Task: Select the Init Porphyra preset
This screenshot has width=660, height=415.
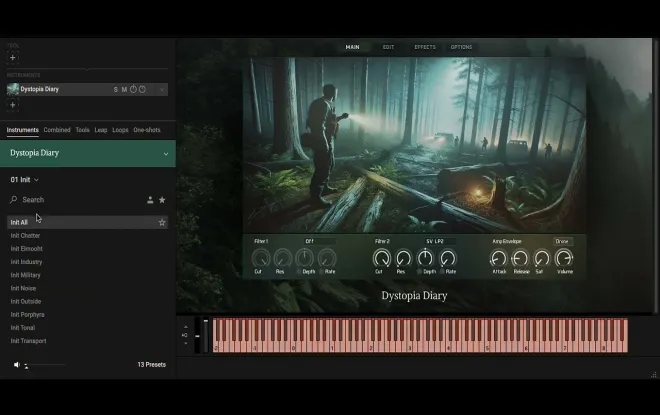Action: [x=27, y=314]
